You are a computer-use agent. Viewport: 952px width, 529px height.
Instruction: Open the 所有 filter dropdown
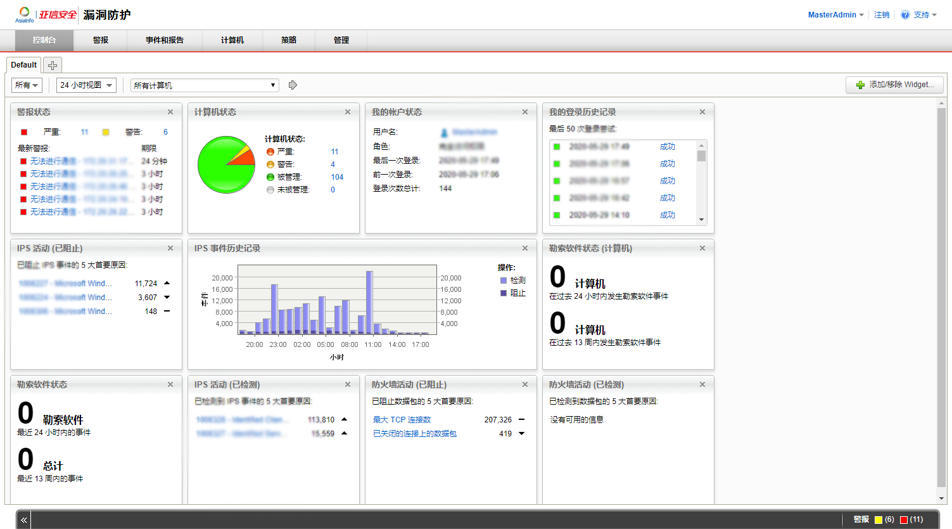pyautogui.click(x=27, y=86)
